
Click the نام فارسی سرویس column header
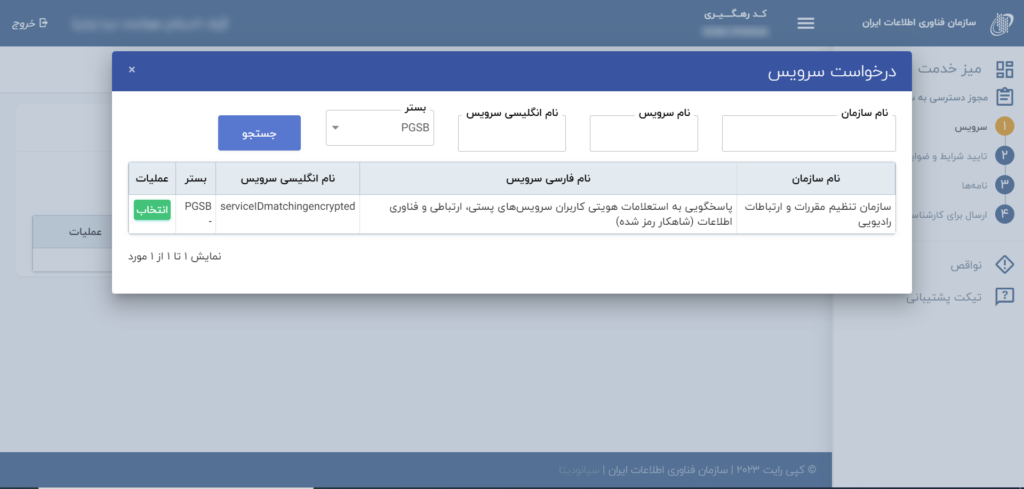[547, 178]
